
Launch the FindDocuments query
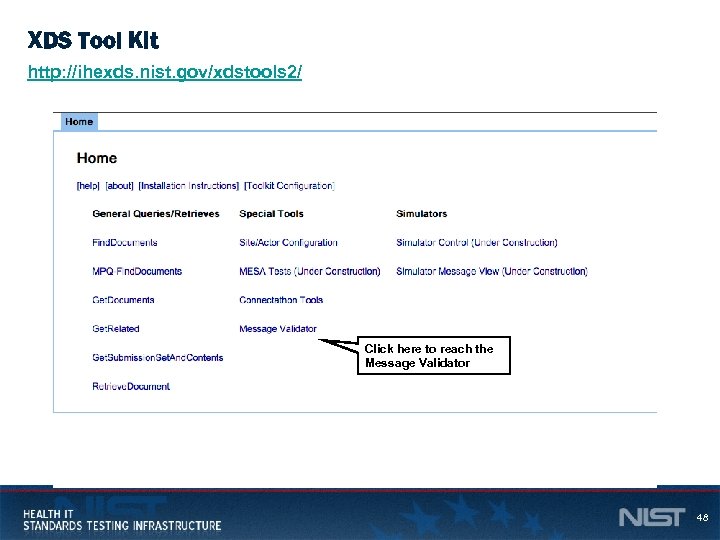124,242
